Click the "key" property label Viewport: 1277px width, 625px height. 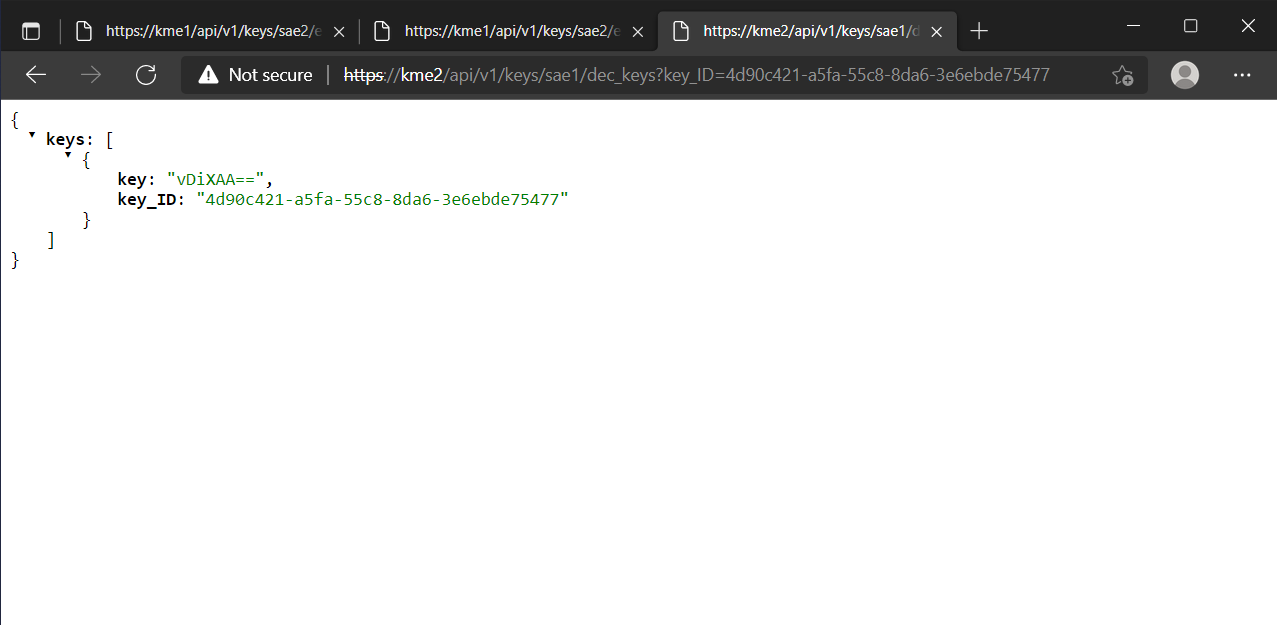(x=133, y=179)
